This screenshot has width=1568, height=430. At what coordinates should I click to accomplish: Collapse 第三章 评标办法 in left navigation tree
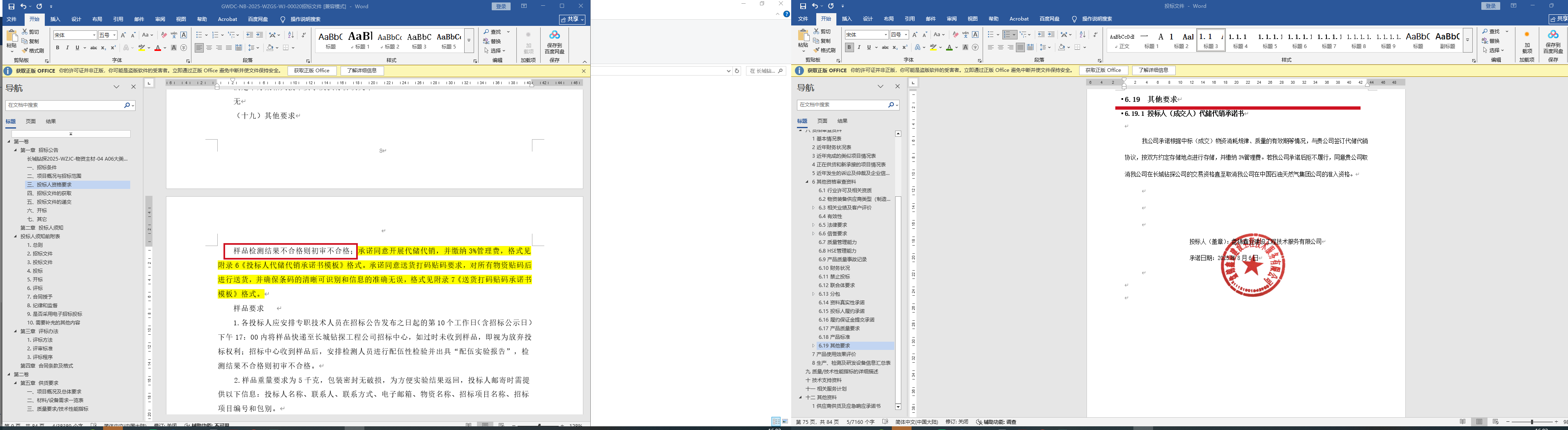coord(16,331)
